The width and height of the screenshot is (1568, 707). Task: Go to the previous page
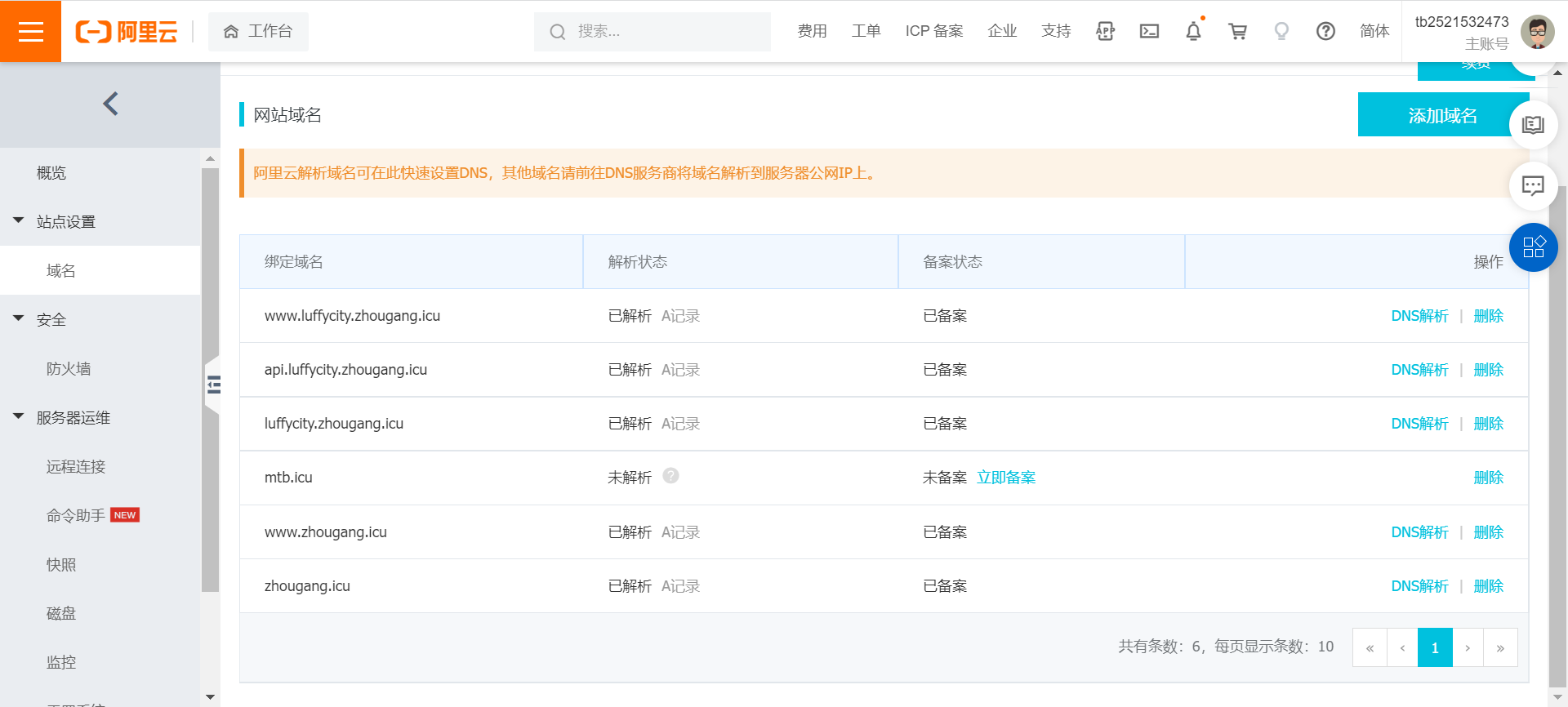click(x=1402, y=647)
